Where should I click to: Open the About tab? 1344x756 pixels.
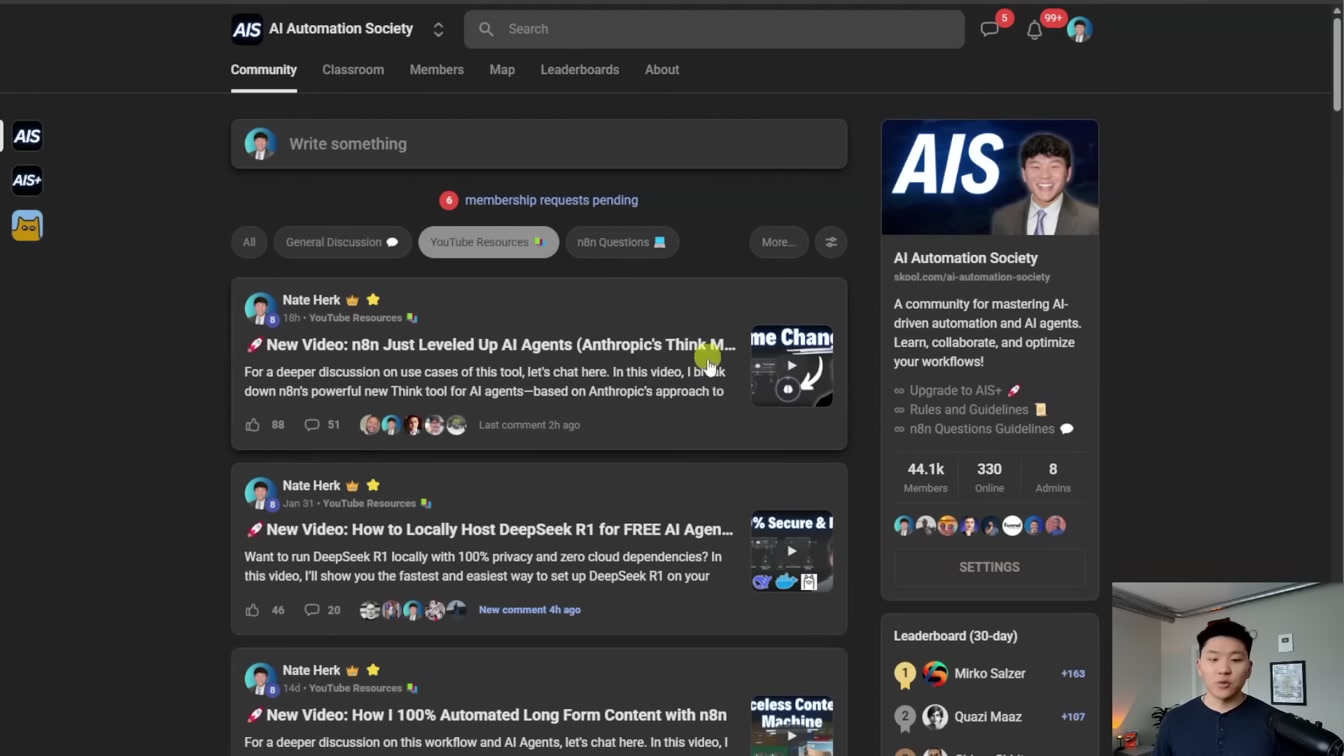pos(662,70)
